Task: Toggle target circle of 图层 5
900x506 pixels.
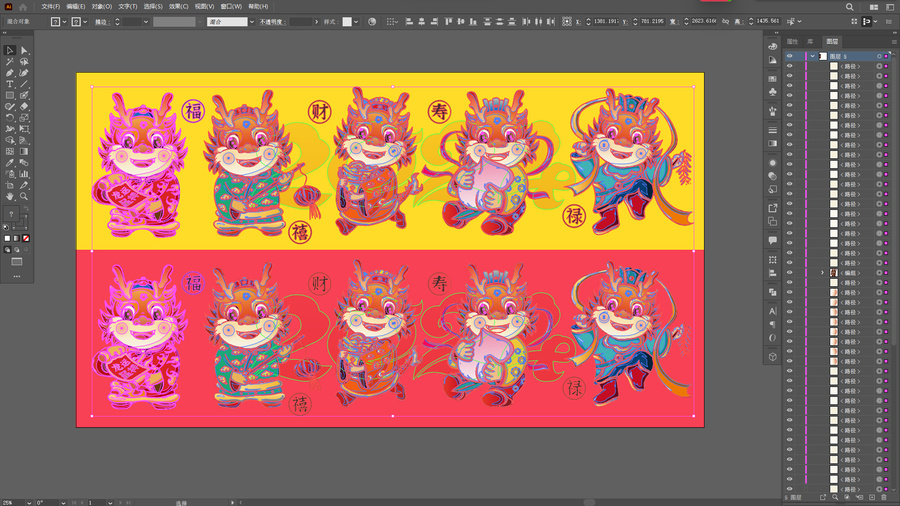Action: coord(879,56)
